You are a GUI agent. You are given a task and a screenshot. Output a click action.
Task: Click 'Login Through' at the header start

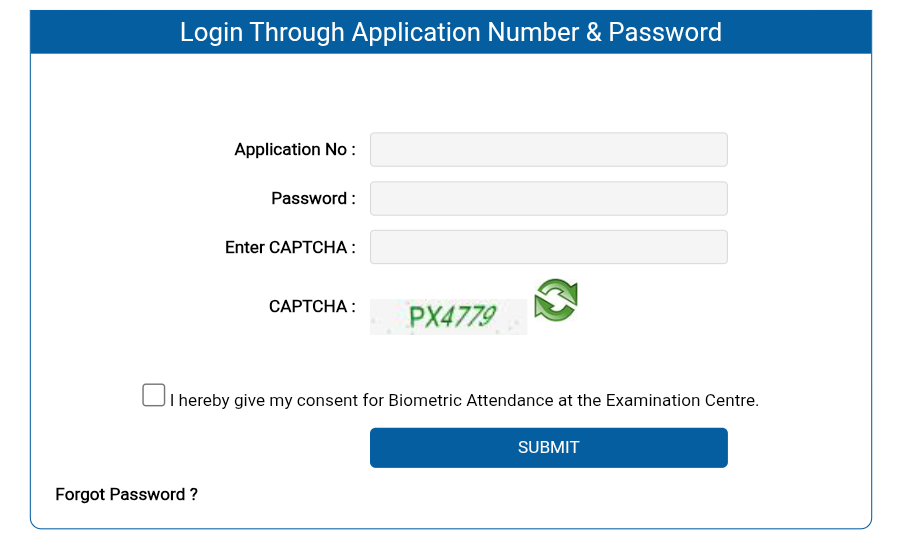point(246,32)
